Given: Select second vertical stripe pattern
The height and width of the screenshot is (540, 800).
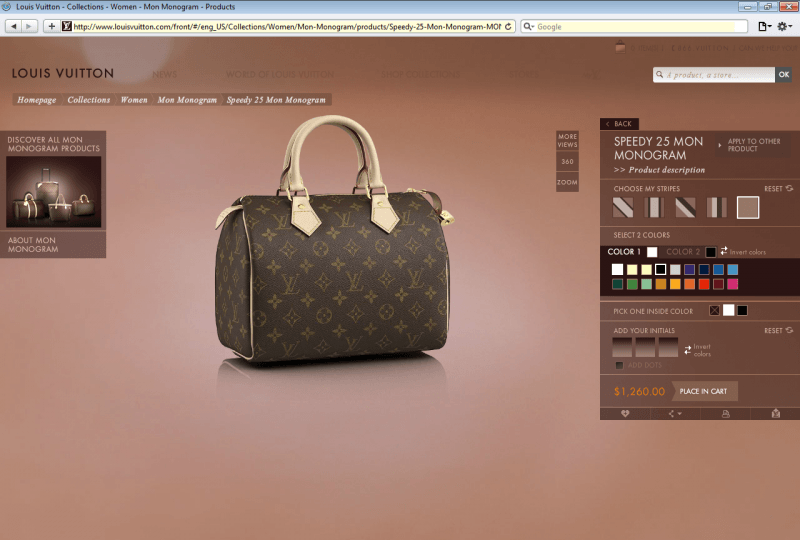Looking at the screenshot, I should [x=654, y=208].
